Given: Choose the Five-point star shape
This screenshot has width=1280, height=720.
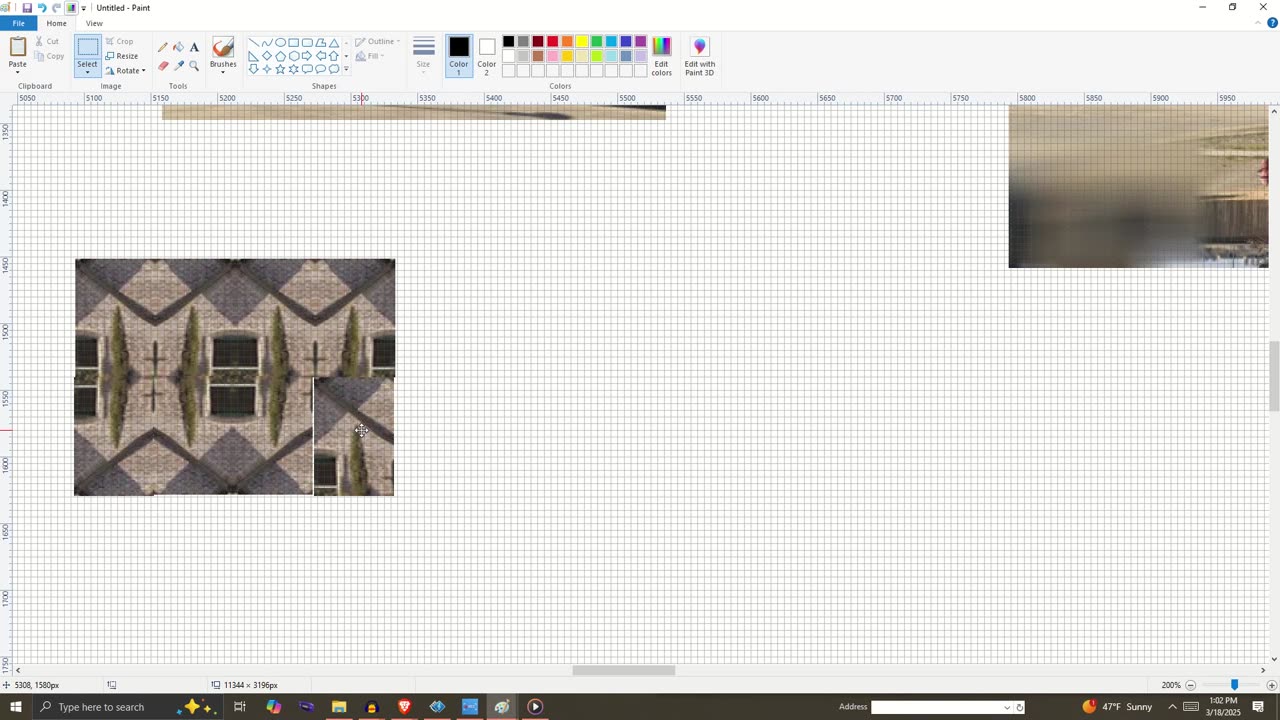Looking at the screenshot, I should [x=281, y=69].
